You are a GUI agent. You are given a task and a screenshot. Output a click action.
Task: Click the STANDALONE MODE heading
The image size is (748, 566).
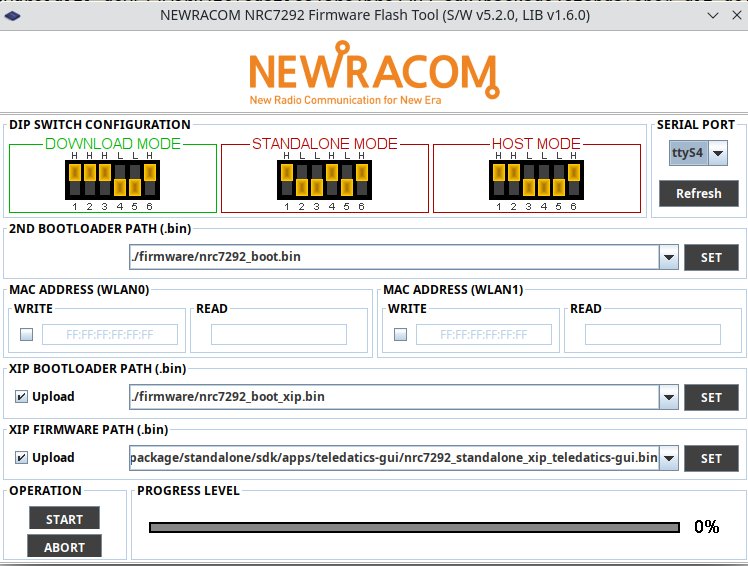[x=324, y=144]
